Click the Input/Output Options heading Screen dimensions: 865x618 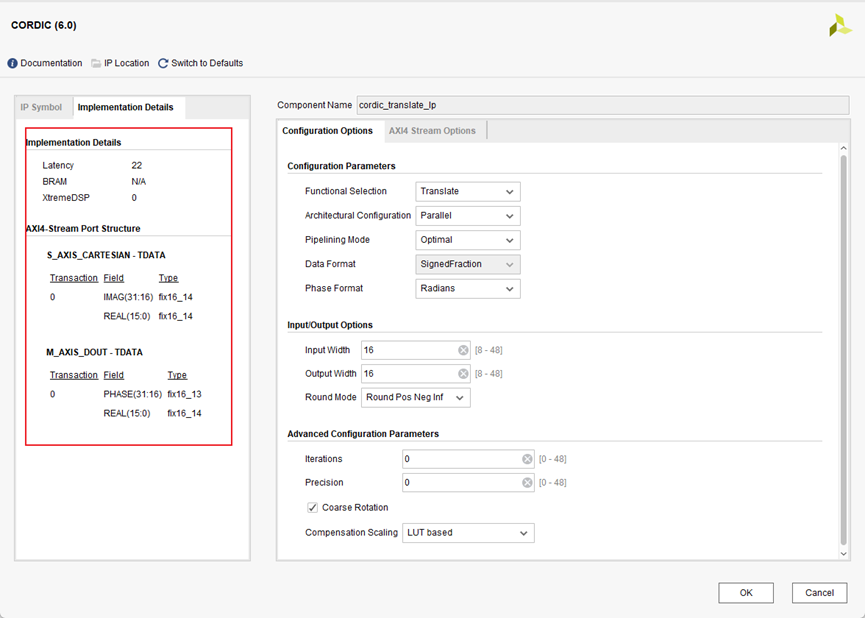(330, 325)
